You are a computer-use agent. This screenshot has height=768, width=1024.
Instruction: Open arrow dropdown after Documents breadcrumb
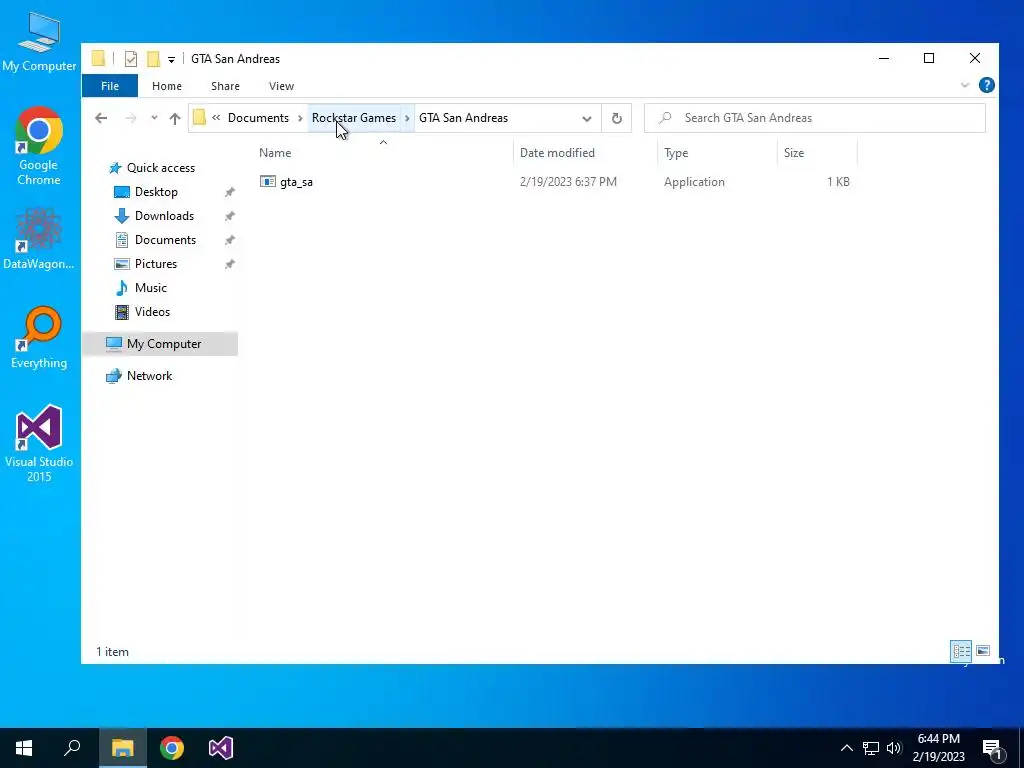point(300,118)
